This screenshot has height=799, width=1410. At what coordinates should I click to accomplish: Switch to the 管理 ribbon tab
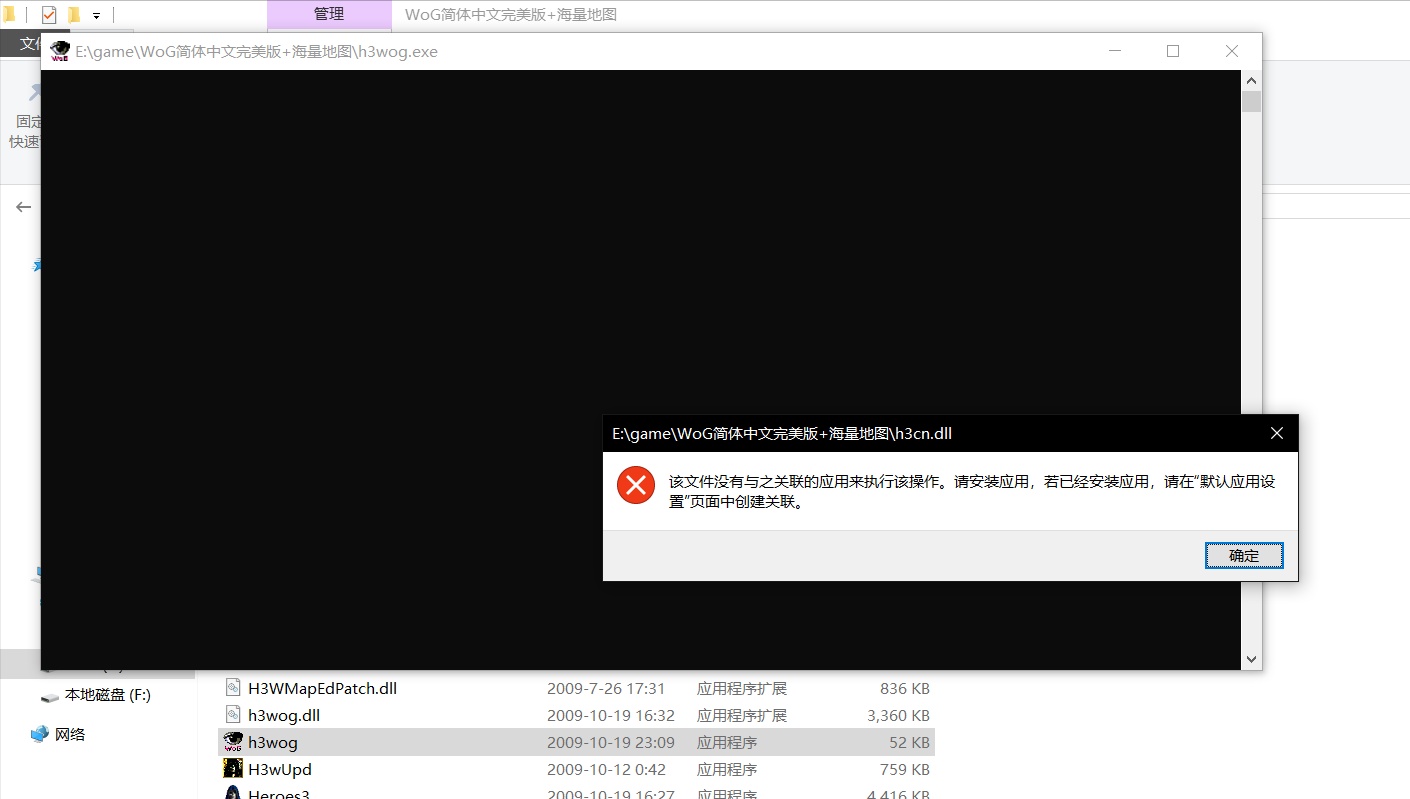click(329, 14)
